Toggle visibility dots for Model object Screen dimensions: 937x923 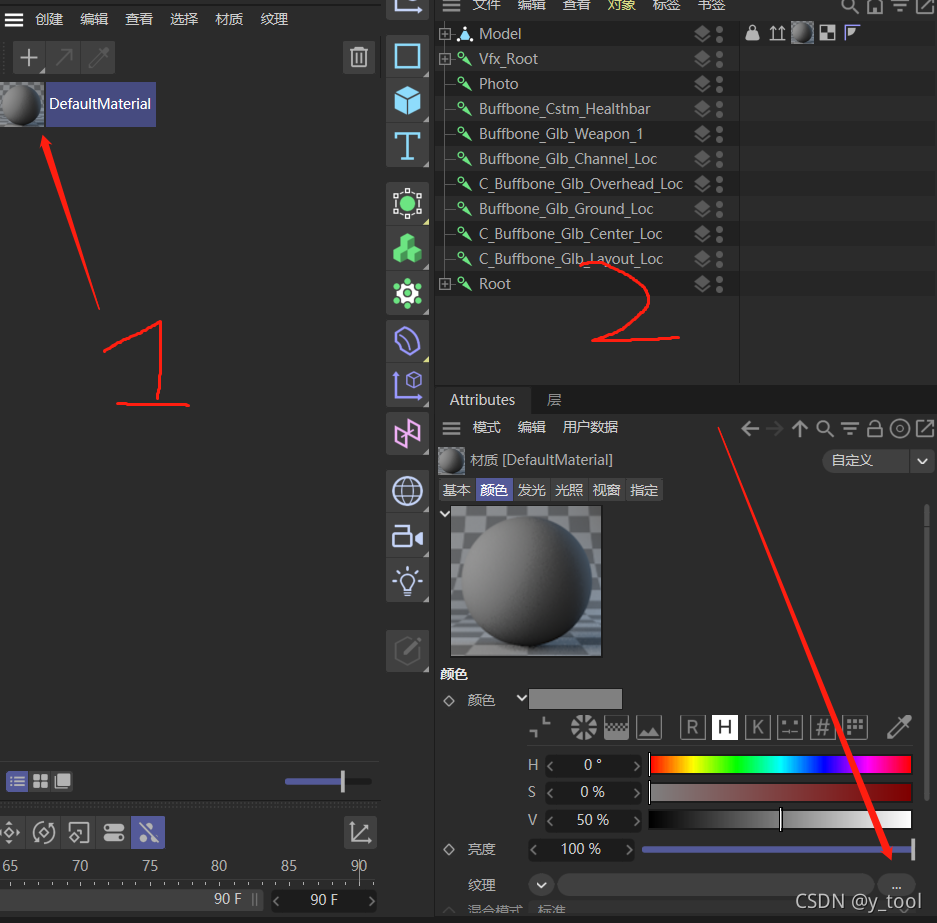pyautogui.click(x=719, y=34)
